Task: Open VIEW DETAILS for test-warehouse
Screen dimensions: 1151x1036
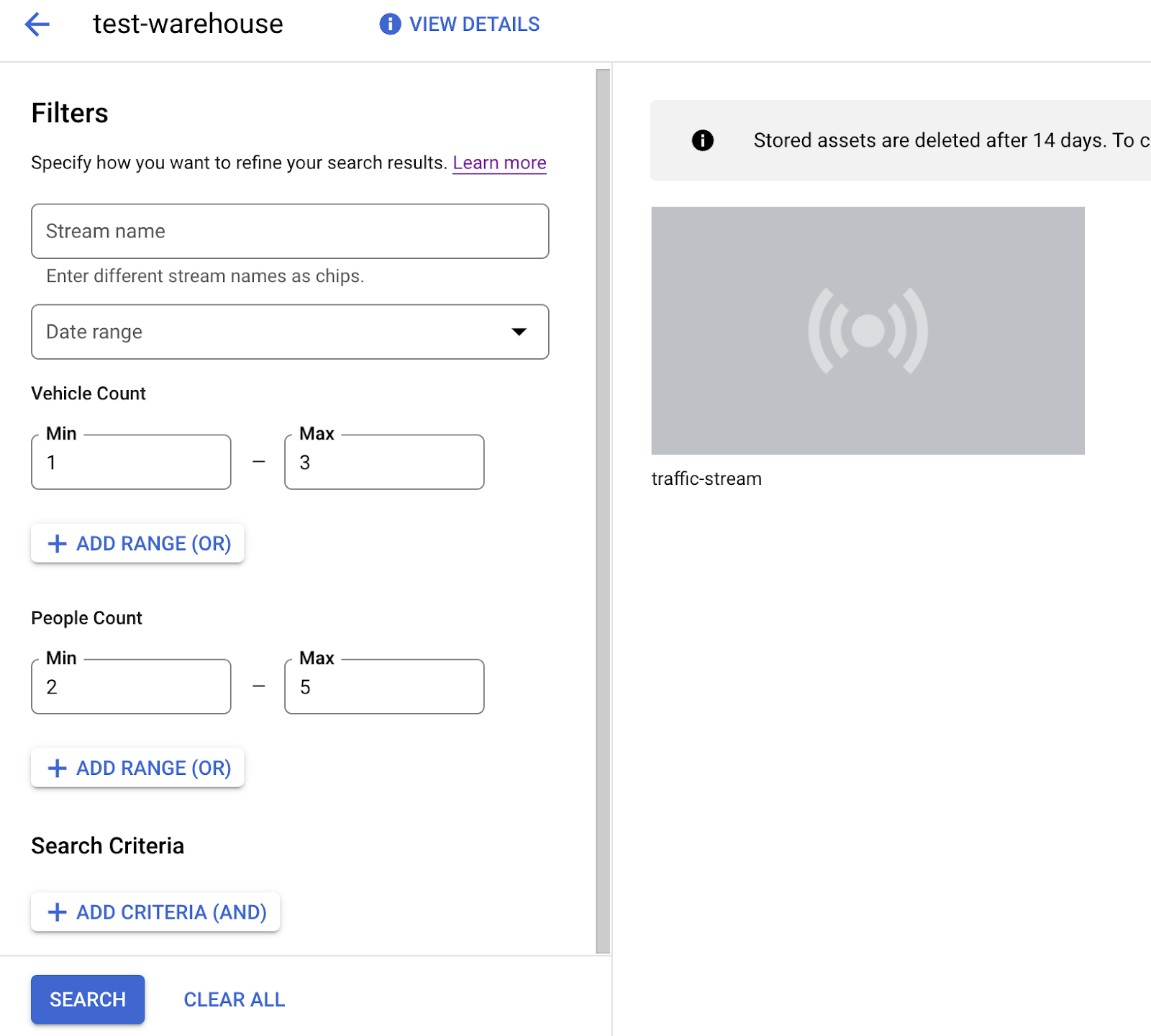Action: pos(474,24)
